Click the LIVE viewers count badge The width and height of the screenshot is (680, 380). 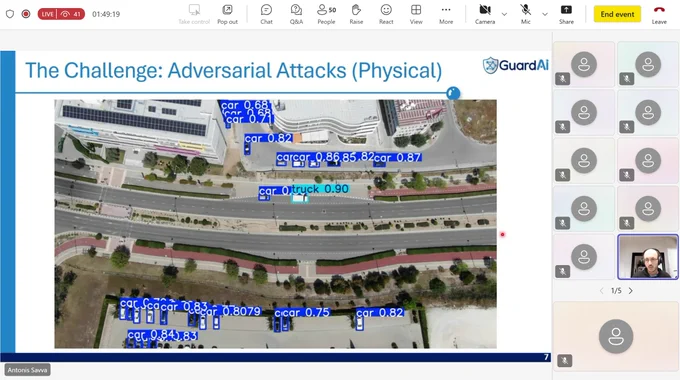(61, 14)
